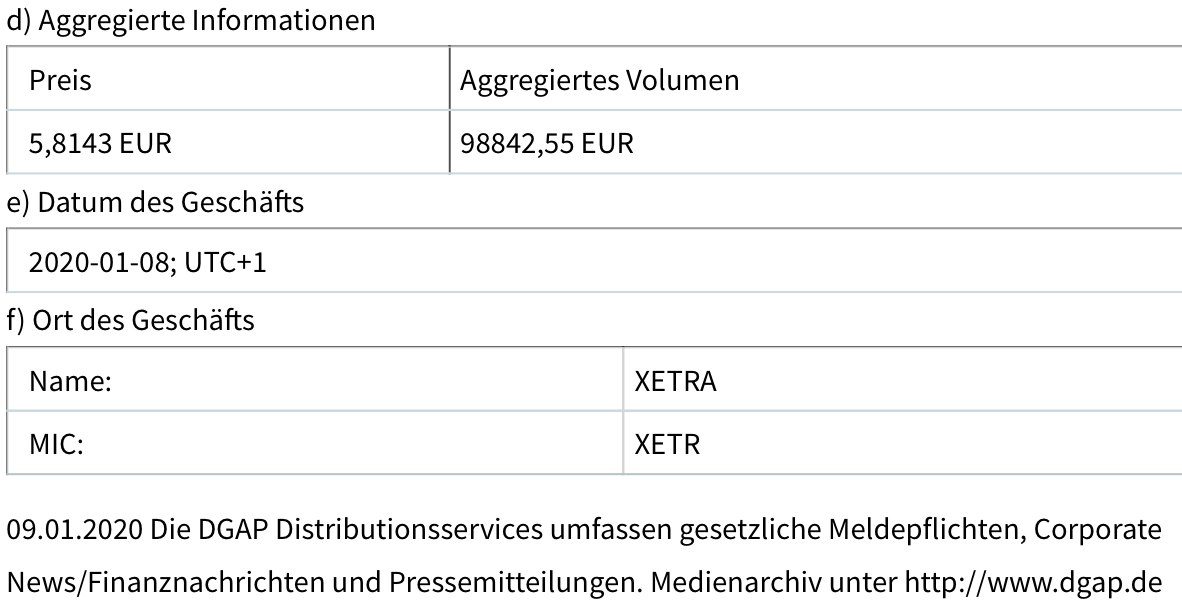Select the XETRA value cell

(676, 382)
